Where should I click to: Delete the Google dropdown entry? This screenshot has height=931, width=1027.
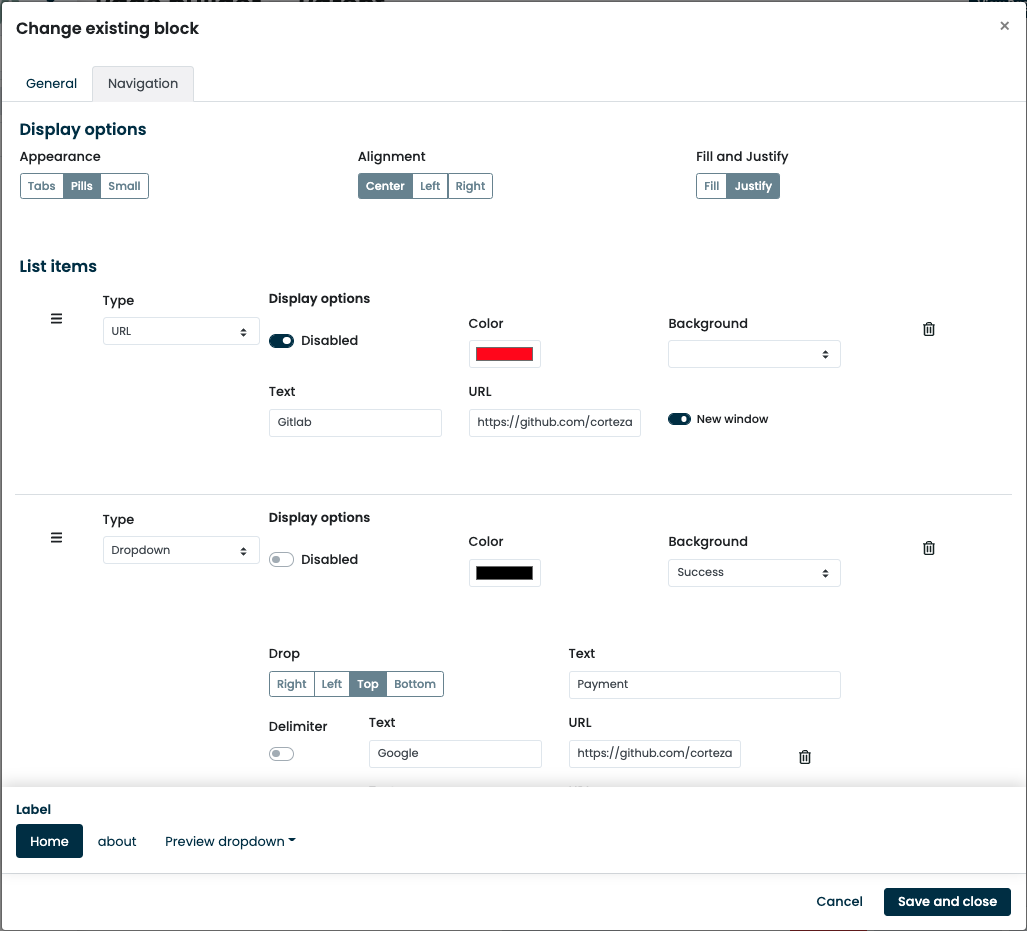click(805, 757)
